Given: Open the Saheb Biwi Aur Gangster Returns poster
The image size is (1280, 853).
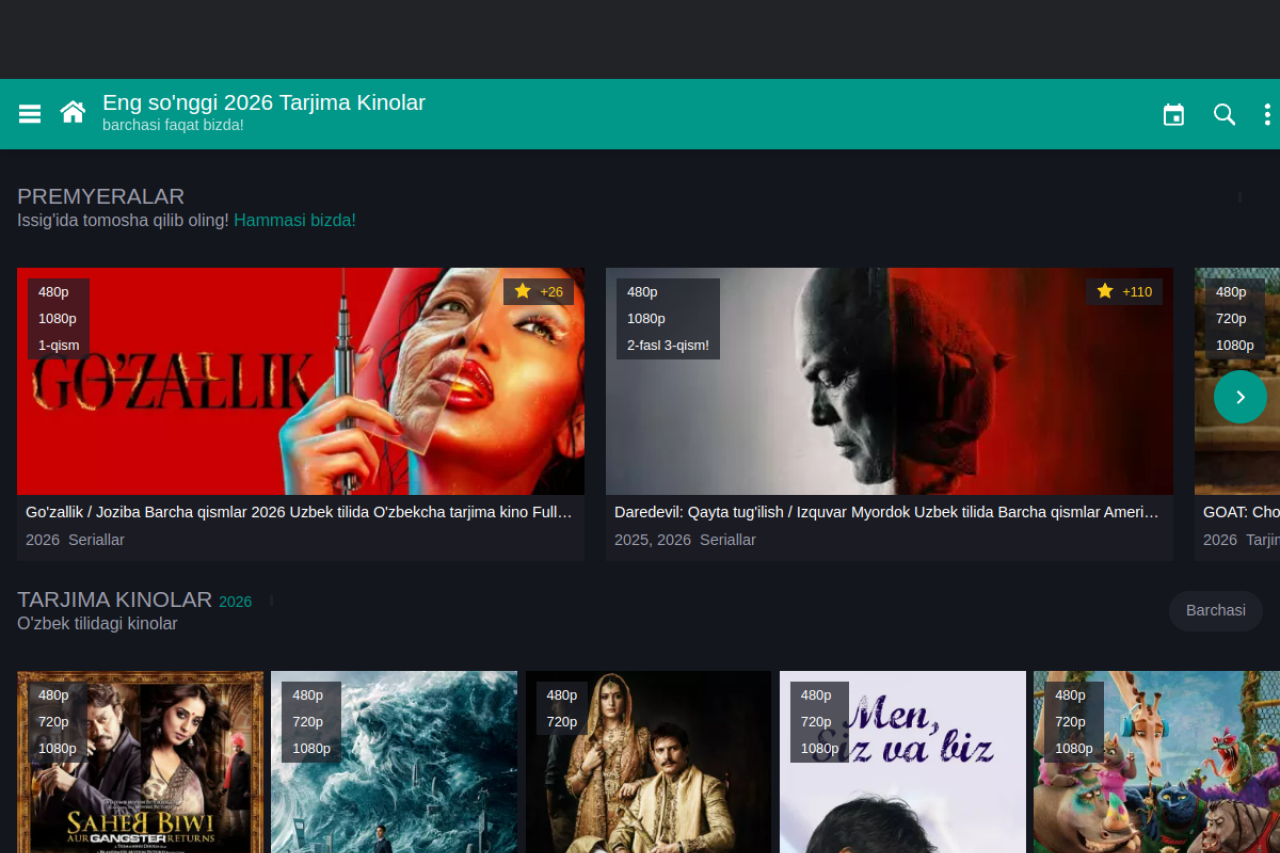Looking at the screenshot, I should [x=140, y=762].
